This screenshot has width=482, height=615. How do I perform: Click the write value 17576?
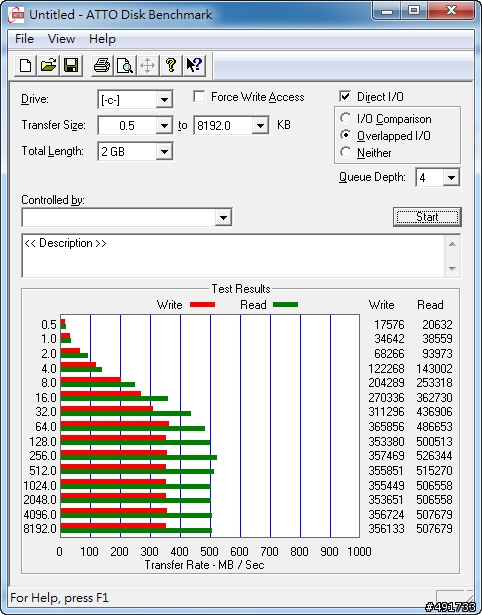[x=389, y=324]
